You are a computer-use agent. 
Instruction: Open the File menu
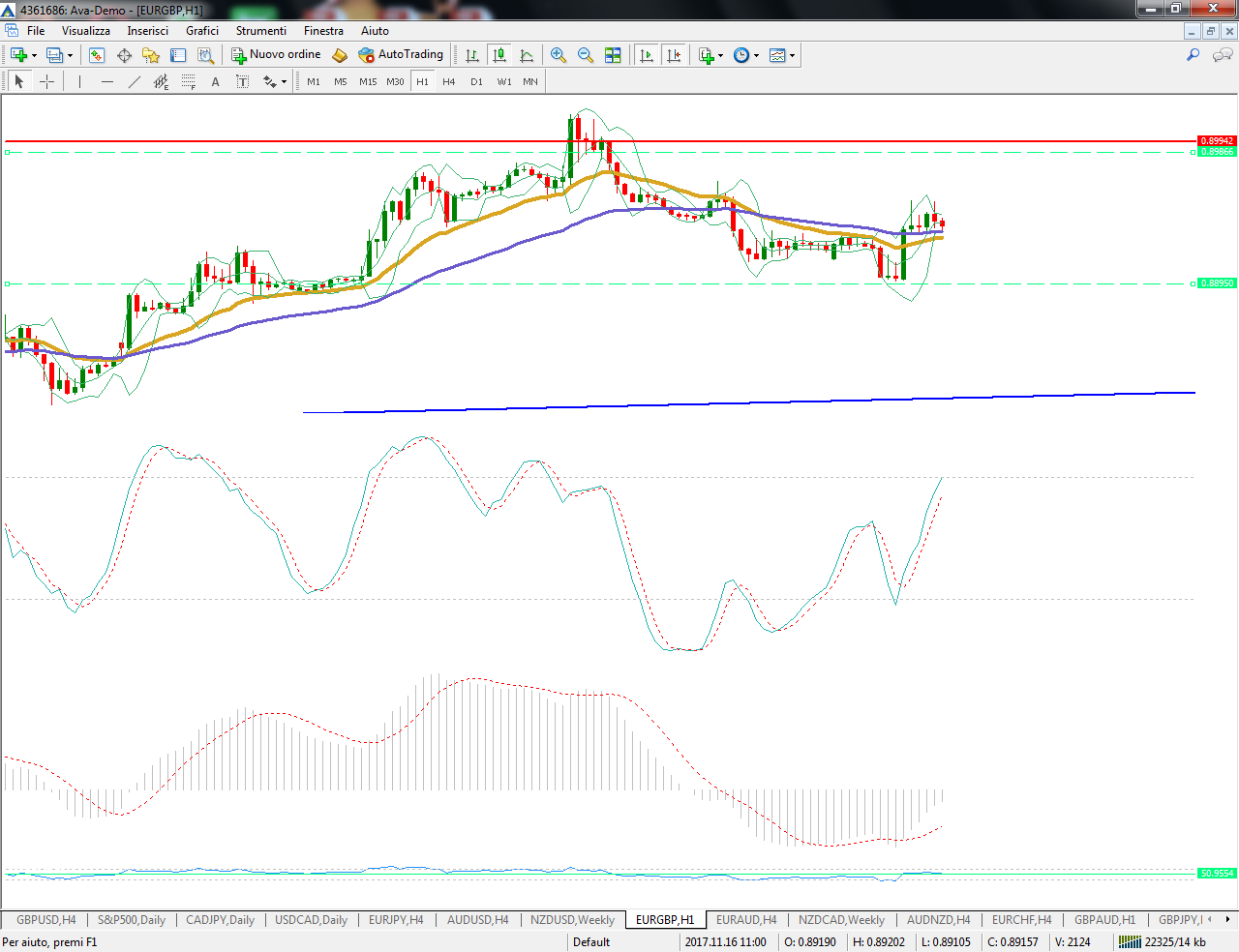pos(36,31)
